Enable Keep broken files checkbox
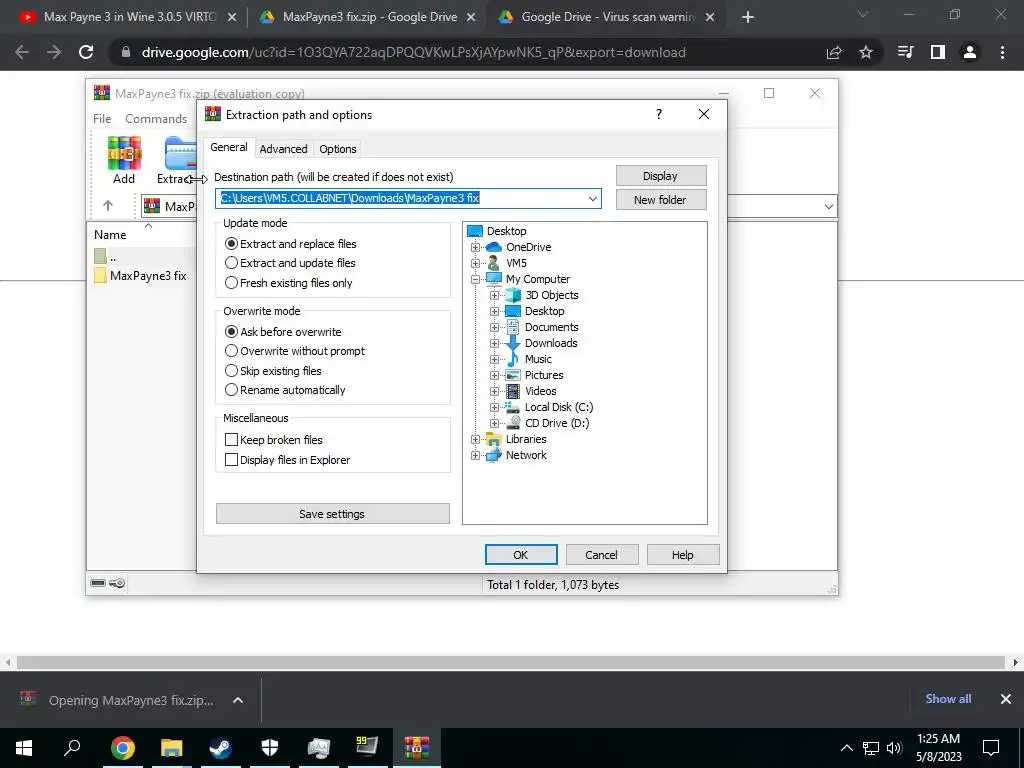The height and width of the screenshot is (768, 1024). coord(231,440)
